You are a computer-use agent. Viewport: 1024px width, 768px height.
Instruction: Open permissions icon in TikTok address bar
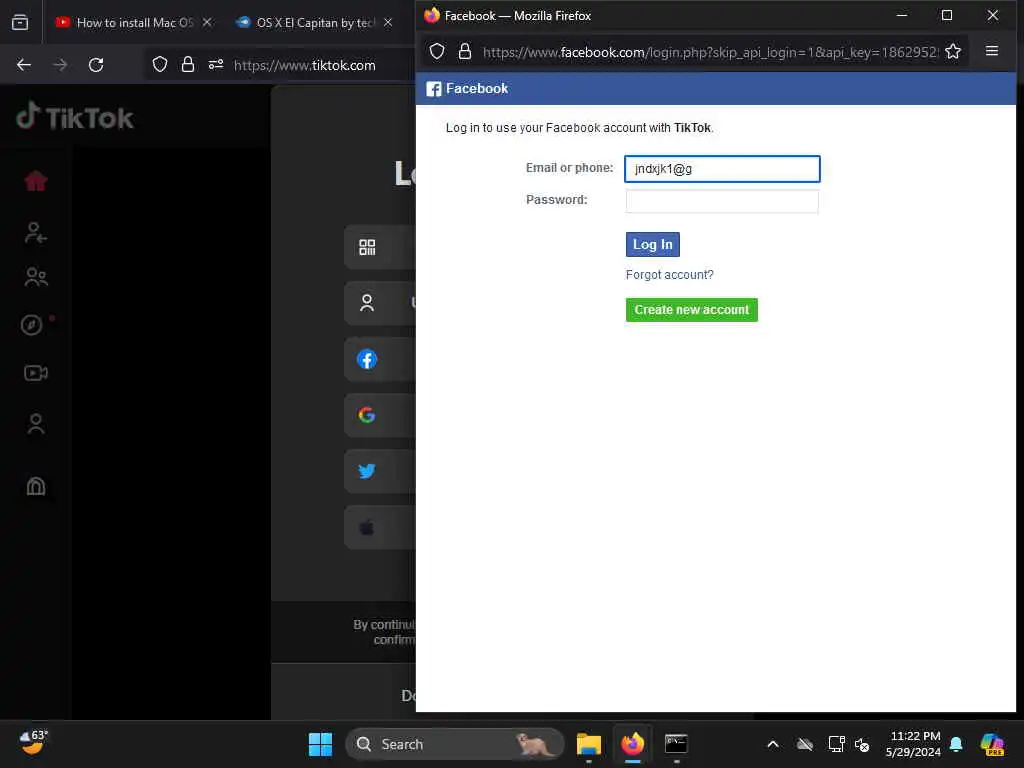[x=216, y=65]
